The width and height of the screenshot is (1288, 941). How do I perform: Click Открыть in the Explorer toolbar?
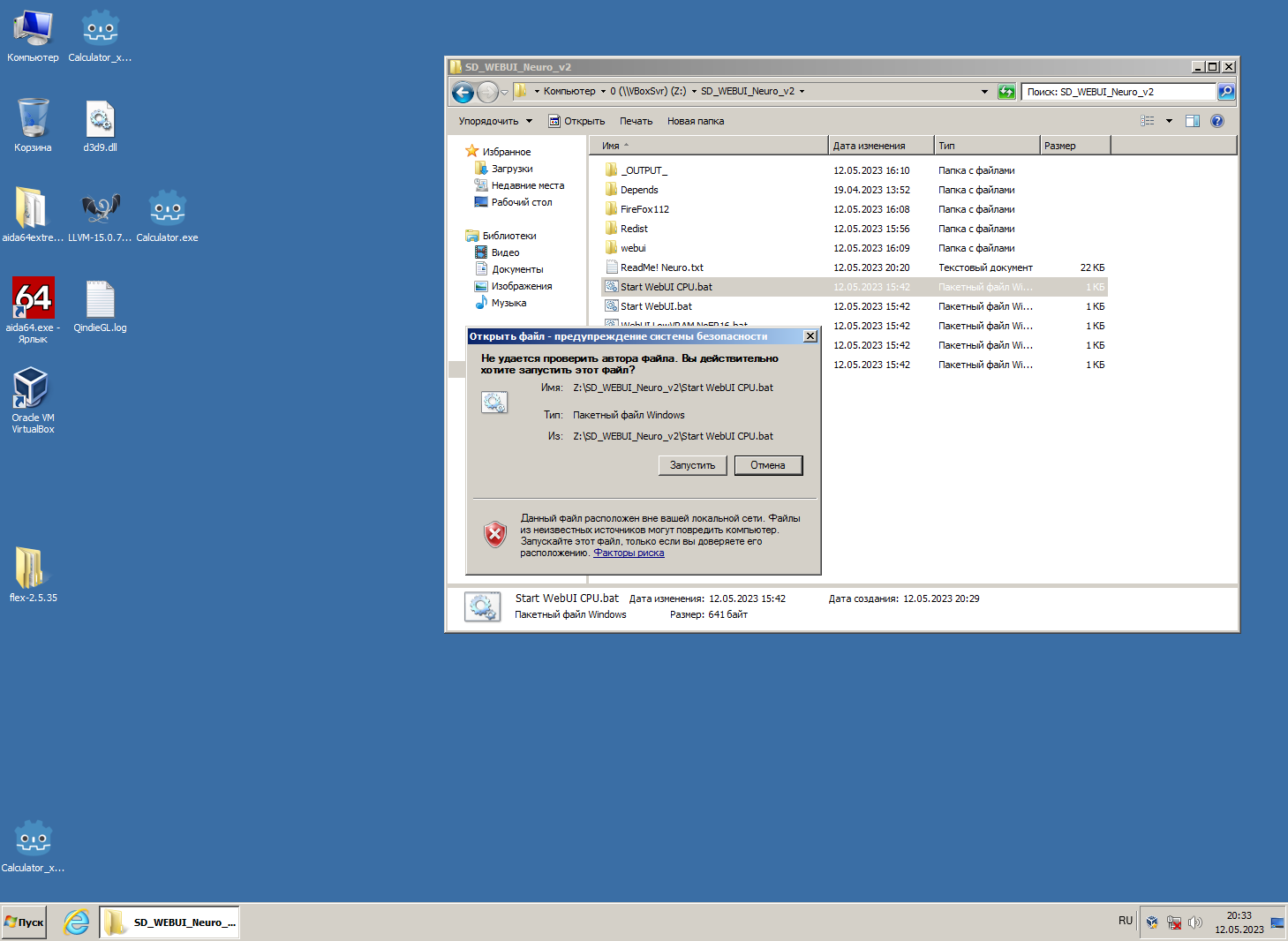coord(576,121)
